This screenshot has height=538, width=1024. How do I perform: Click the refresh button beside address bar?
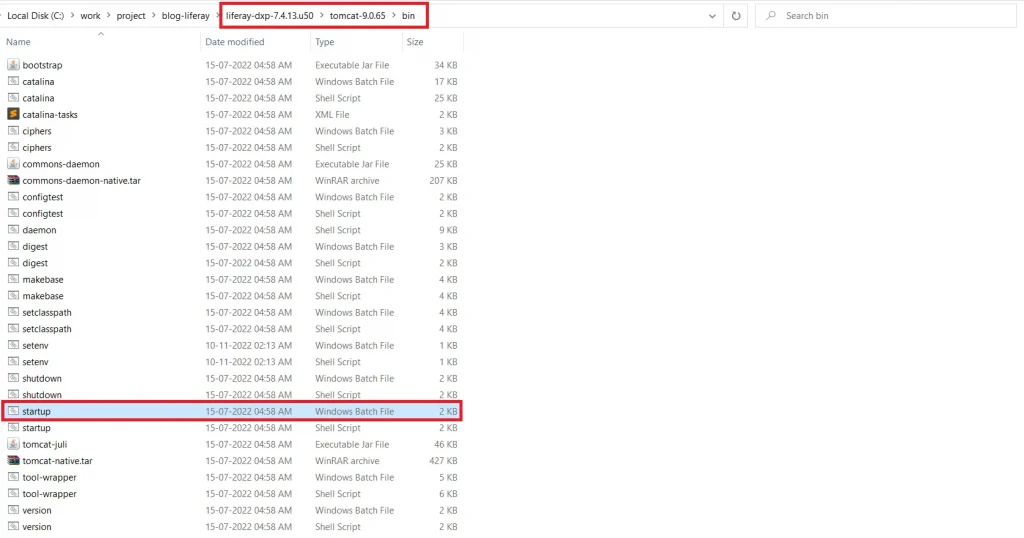[736, 16]
